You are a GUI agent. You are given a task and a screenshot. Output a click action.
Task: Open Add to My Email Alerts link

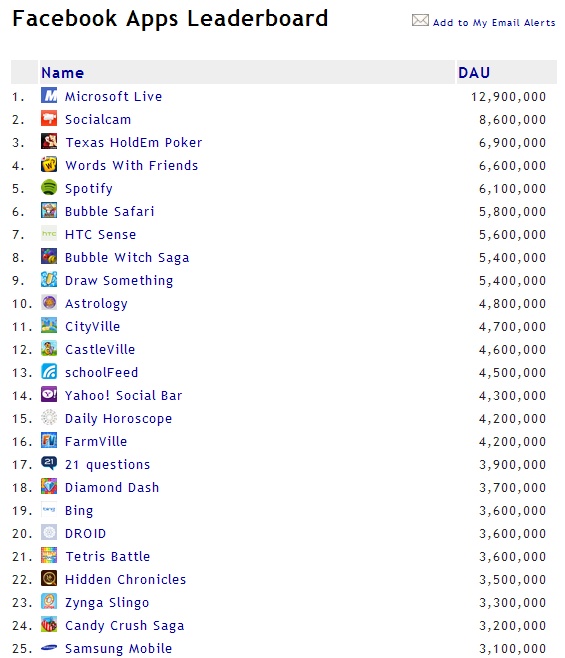[x=494, y=23]
